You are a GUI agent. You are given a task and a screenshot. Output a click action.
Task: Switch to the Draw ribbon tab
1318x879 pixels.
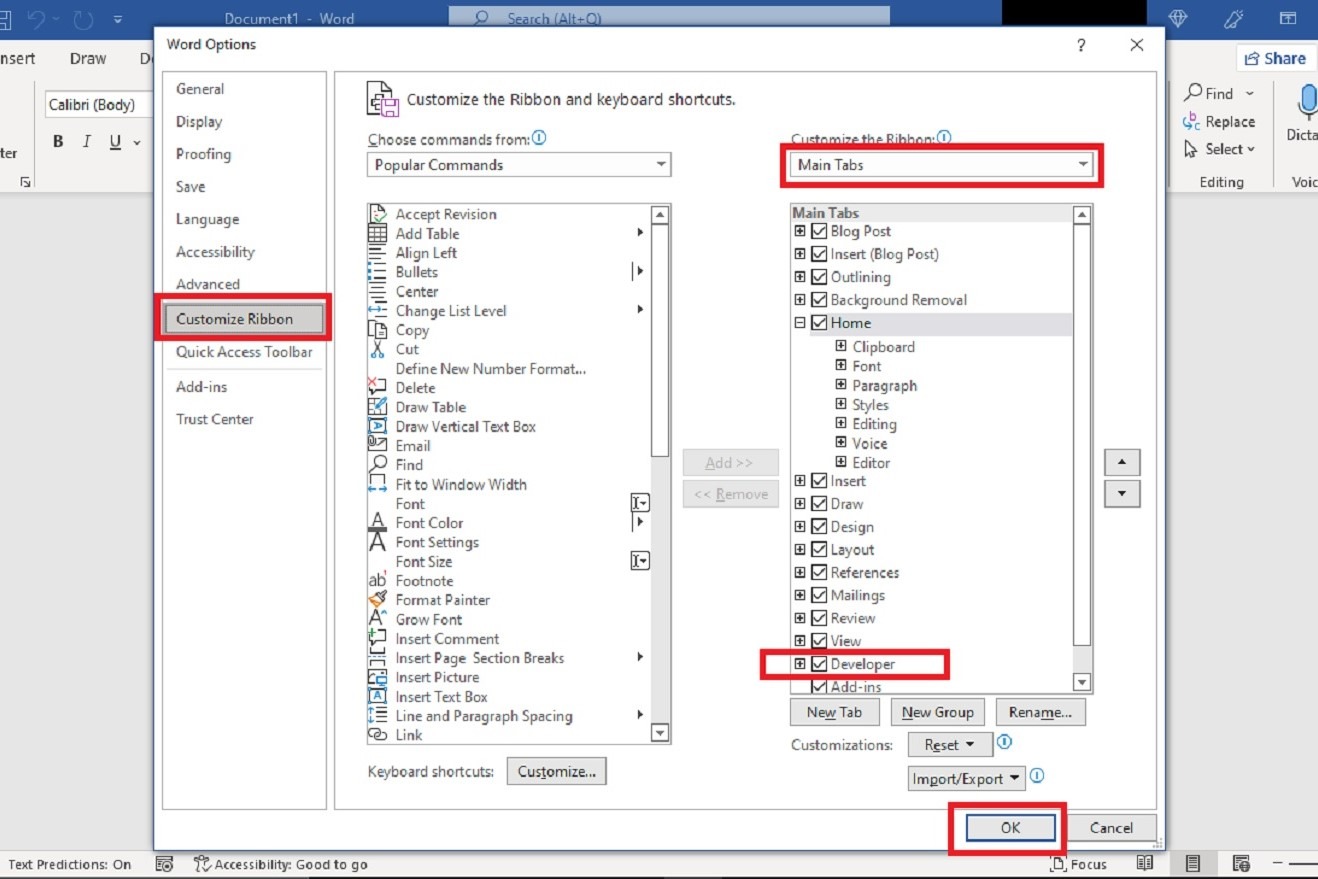(x=87, y=58)
